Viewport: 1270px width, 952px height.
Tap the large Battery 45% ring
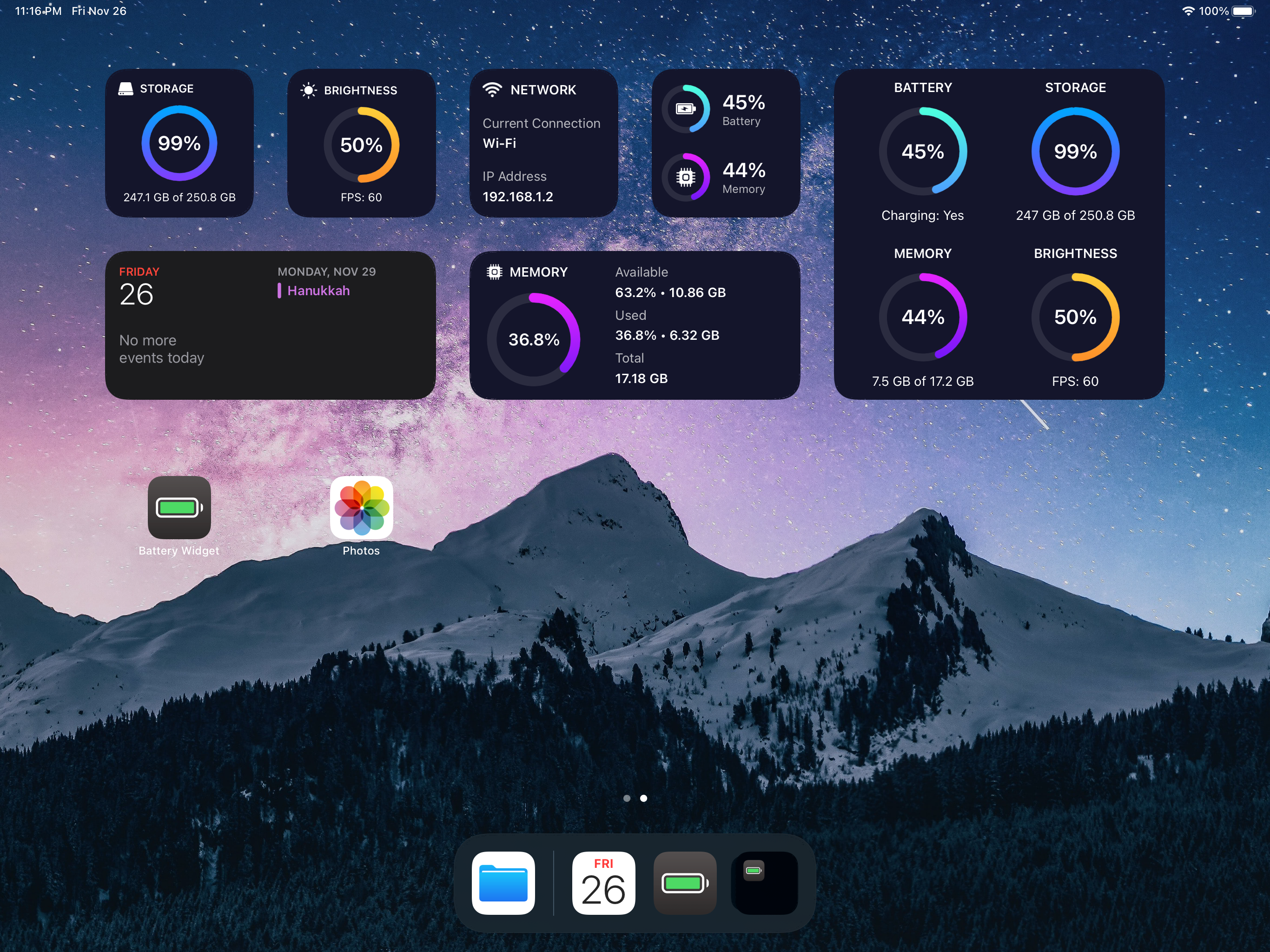(x=922, y=152)
